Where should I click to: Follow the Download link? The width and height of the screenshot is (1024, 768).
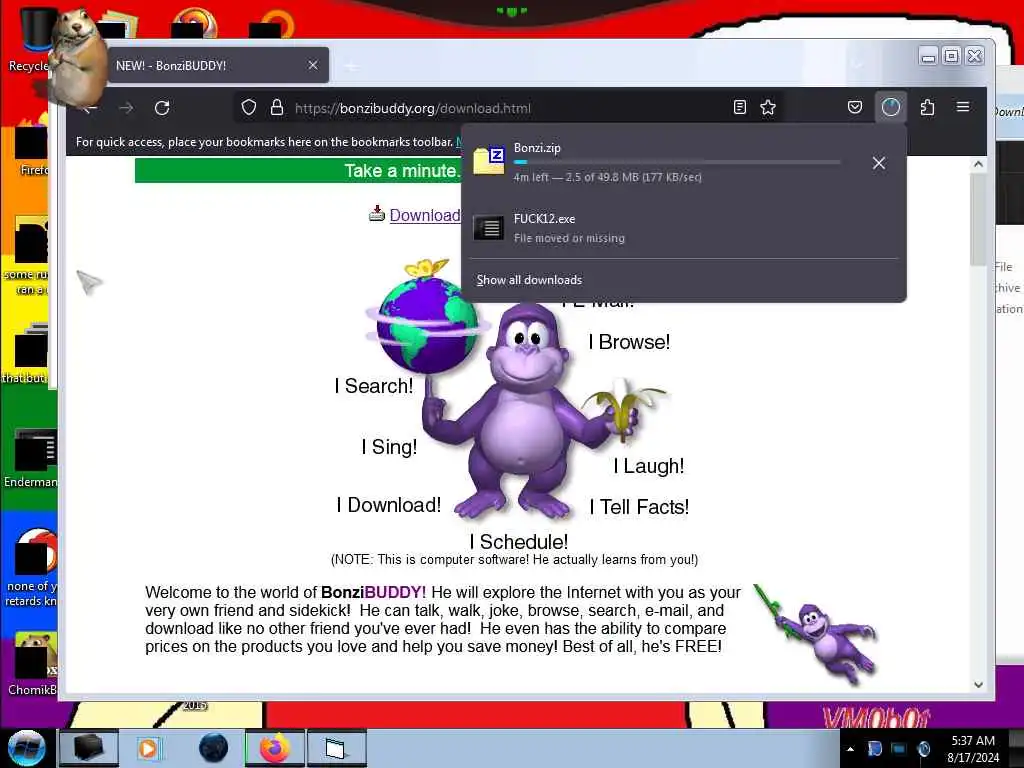point(424,216)
